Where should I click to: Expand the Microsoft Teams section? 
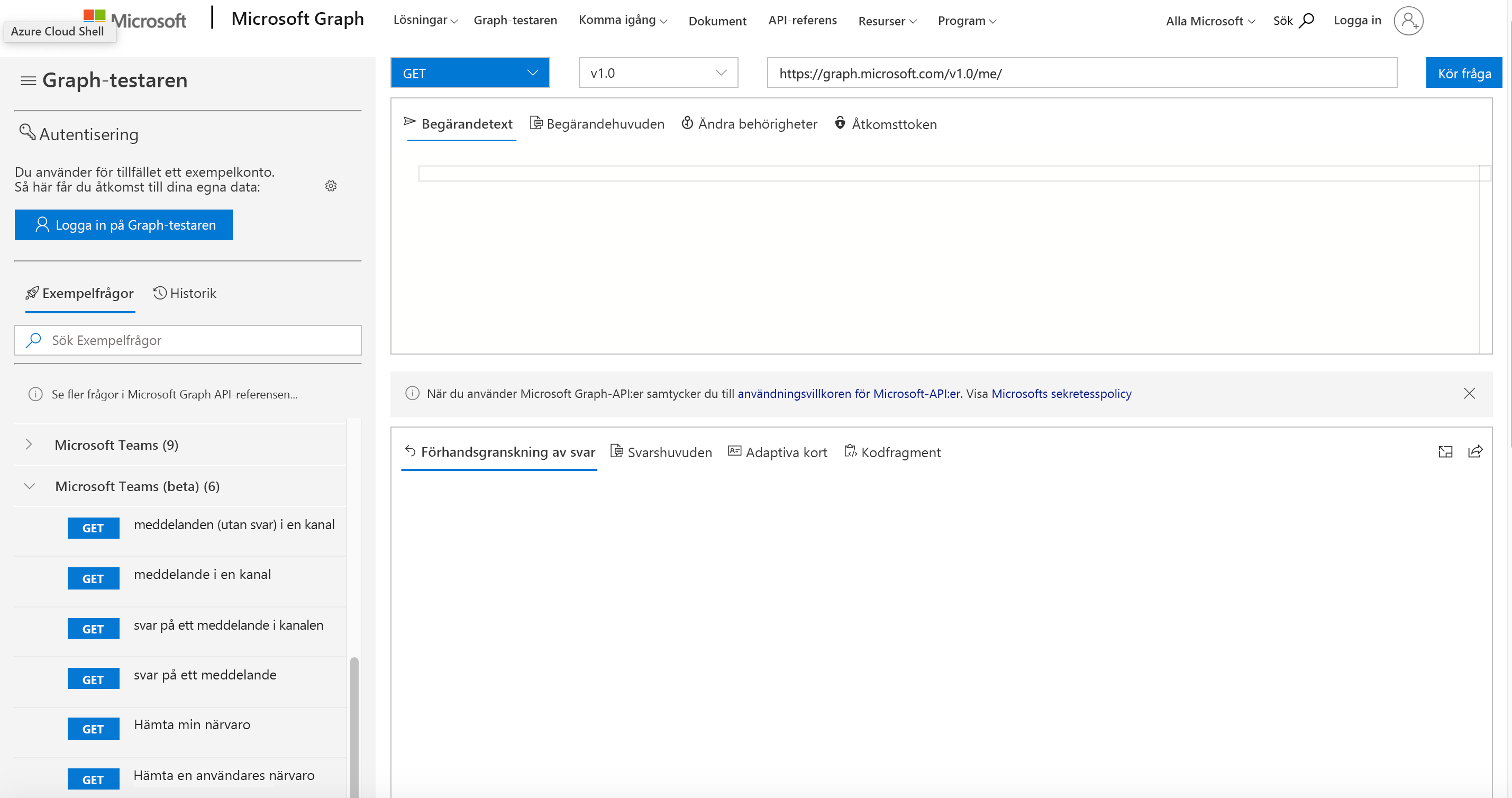(x=29, y=444)
